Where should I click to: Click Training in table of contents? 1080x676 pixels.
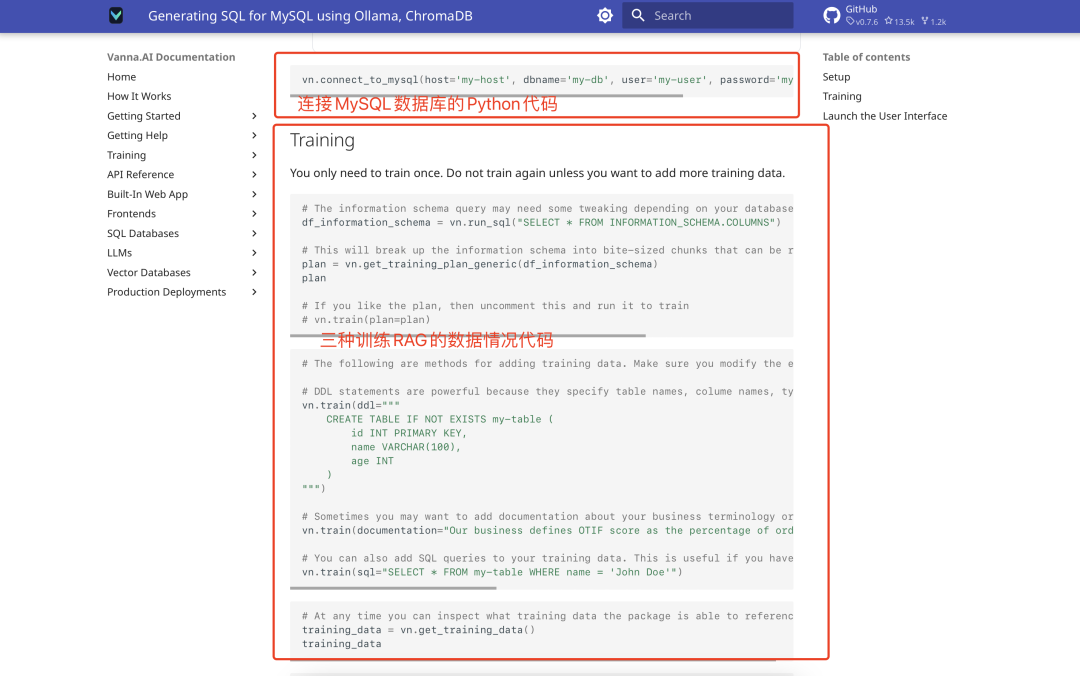point(841,97)
